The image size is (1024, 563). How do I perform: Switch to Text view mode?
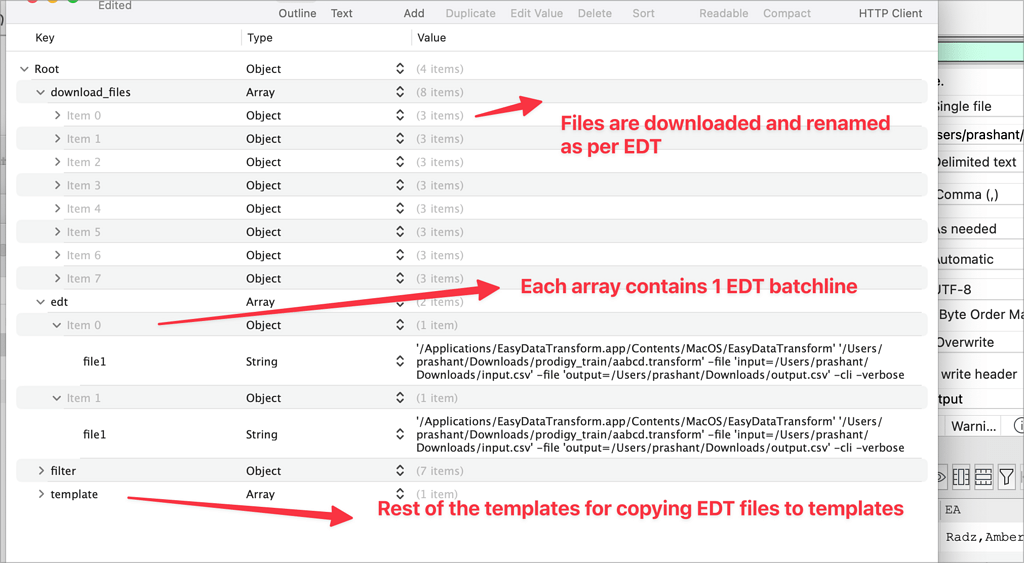pos(341,13)
